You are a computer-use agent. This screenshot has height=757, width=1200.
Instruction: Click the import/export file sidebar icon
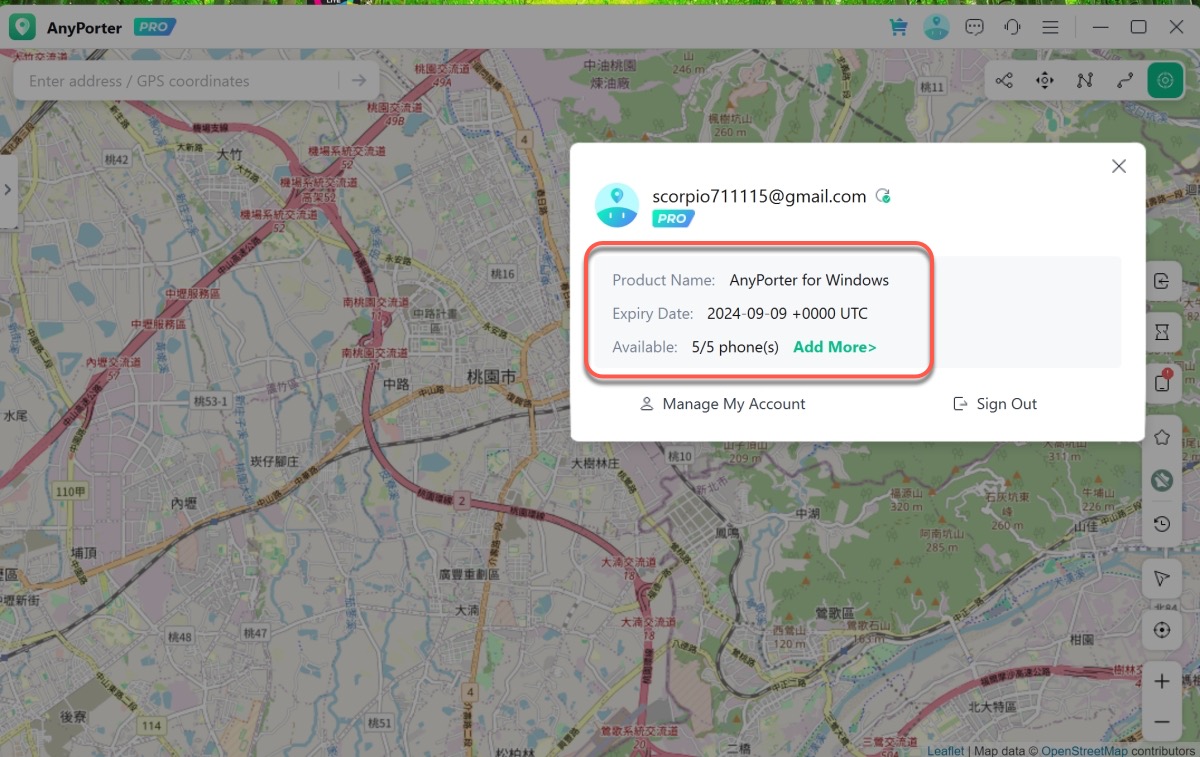(x=1161, y=281)
